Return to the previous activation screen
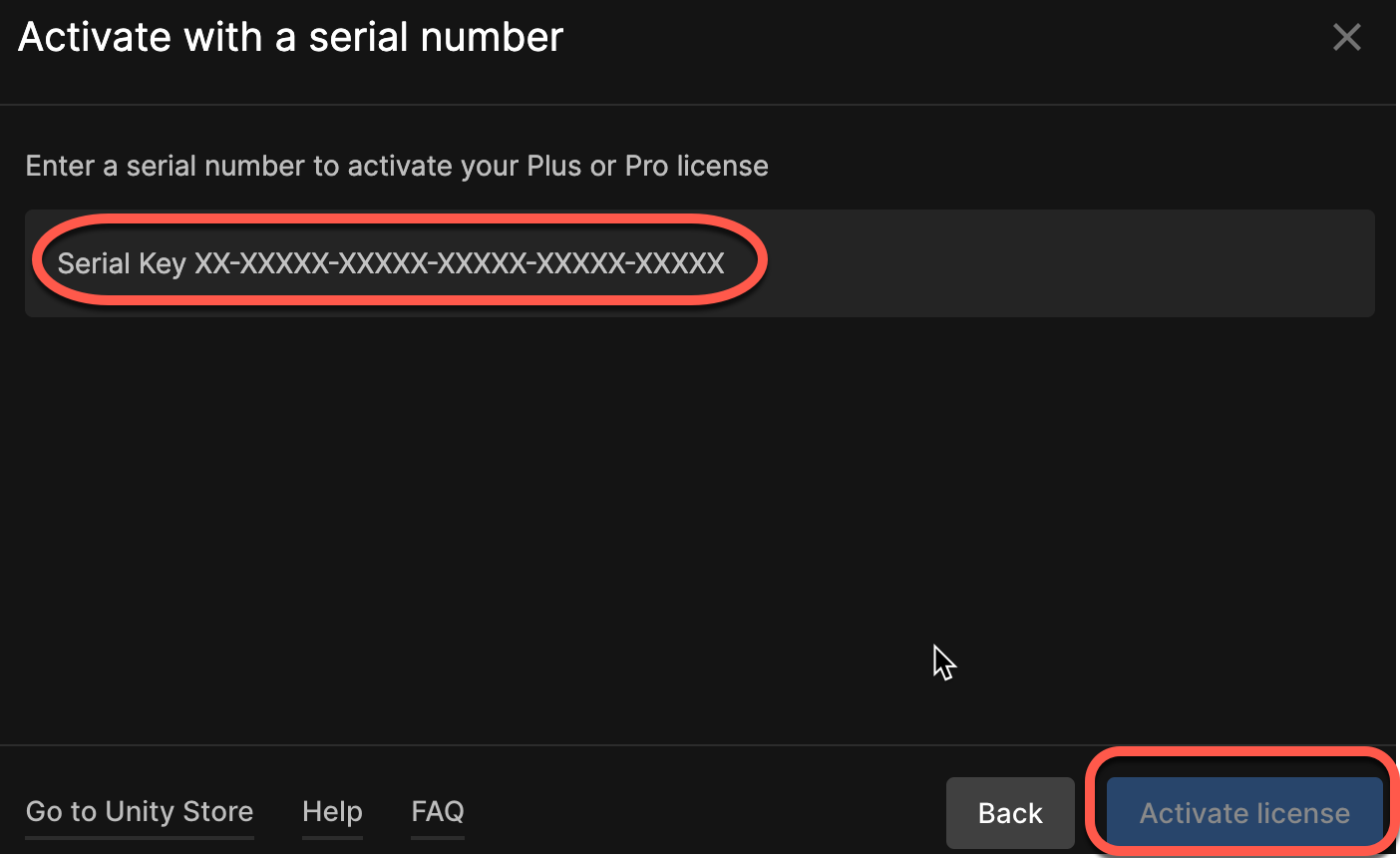The image size is (1400, 858). click(1010, 812)
